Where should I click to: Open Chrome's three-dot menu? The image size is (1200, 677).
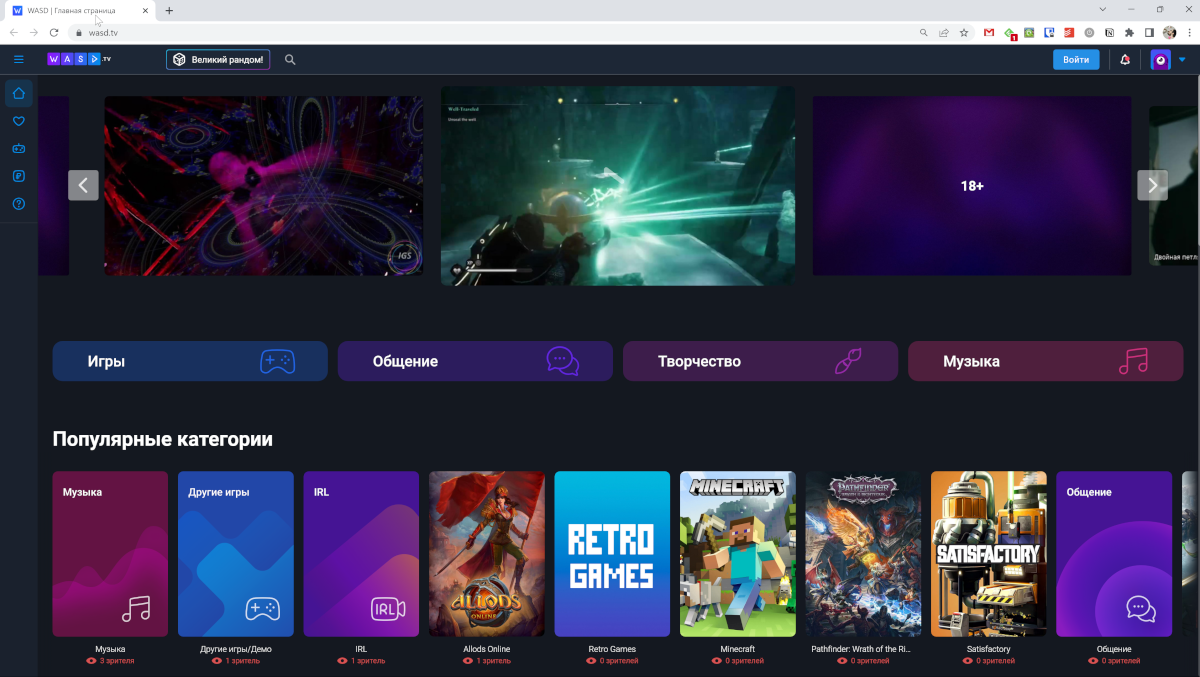[x=1188, y=32]
